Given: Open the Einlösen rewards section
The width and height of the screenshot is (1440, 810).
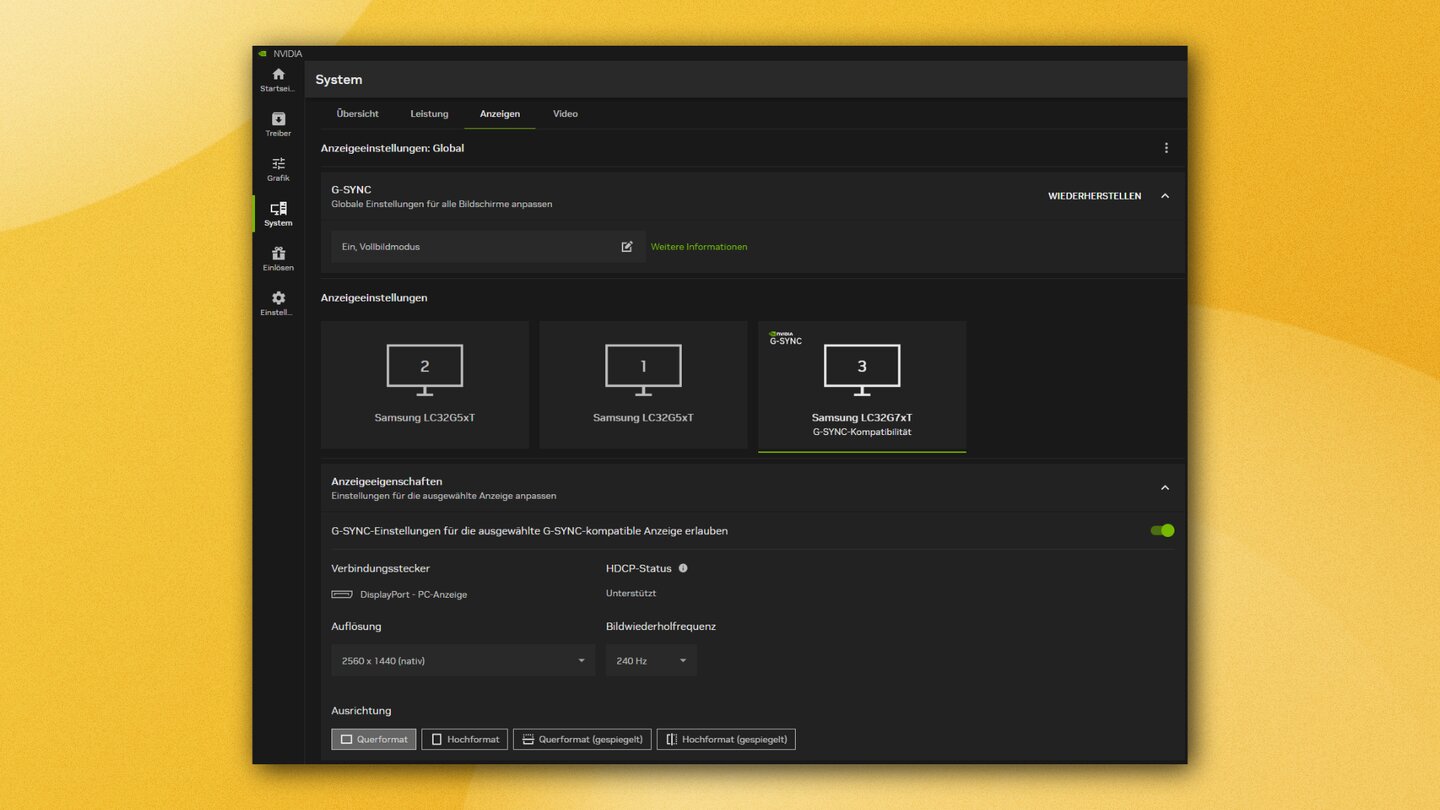Looking at the screenshot, I should pyautogui.click(x=277, y=258).
